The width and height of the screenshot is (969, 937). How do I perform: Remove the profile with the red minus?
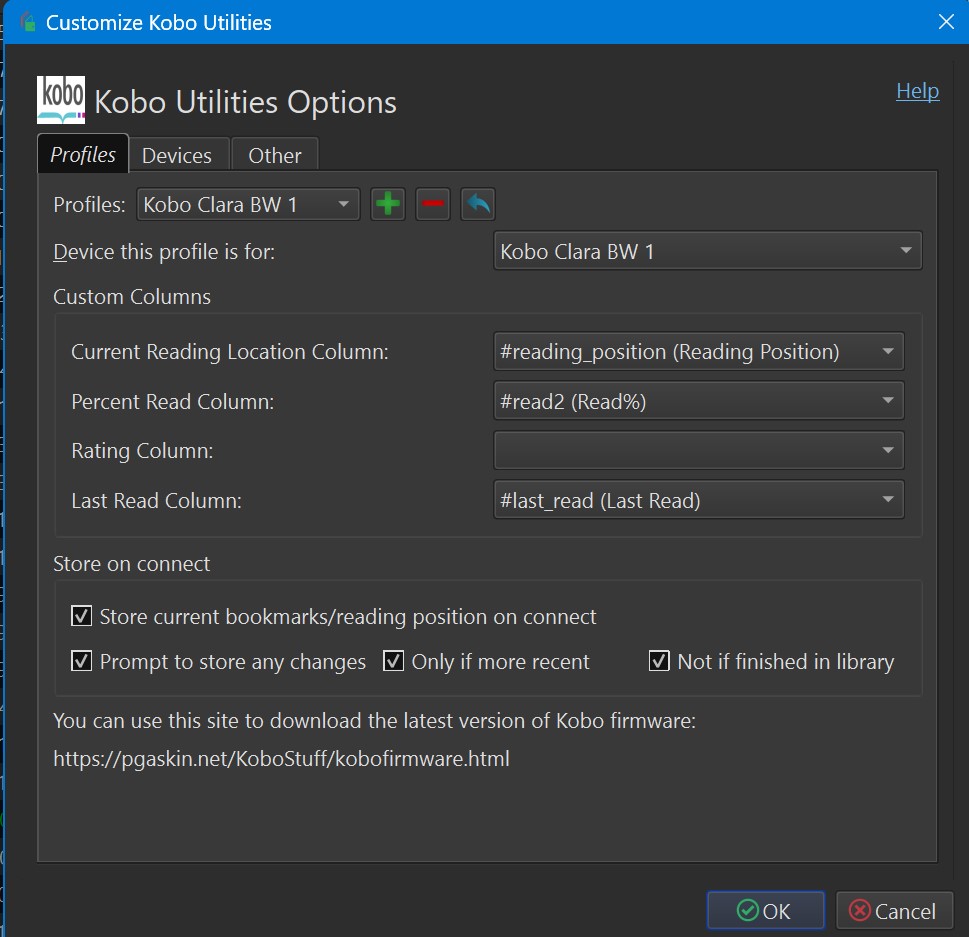[433, 204]
